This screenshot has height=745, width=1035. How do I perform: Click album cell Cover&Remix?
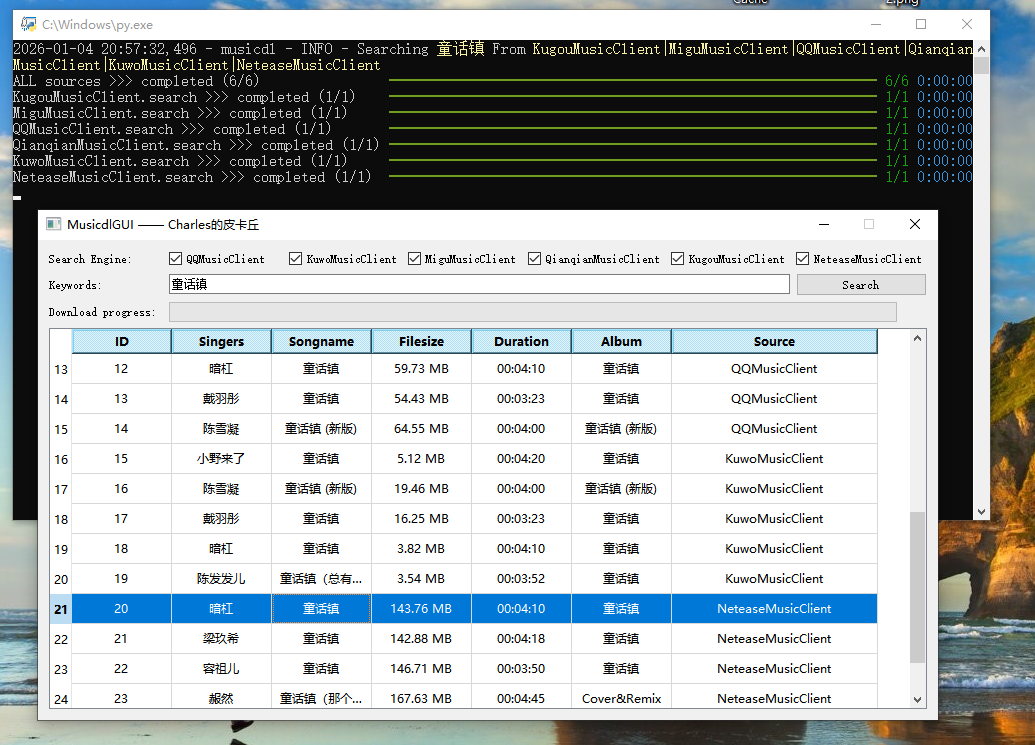click(621, 698)
